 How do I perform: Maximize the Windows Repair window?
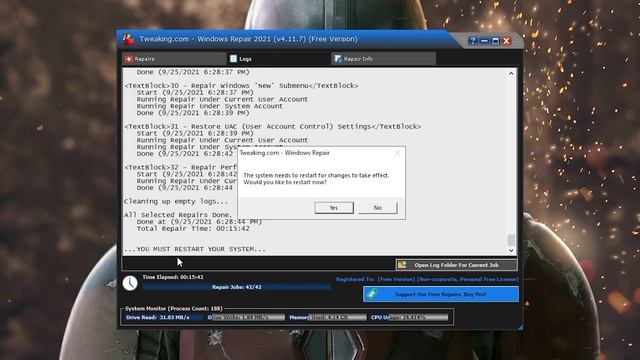(495, 41)
